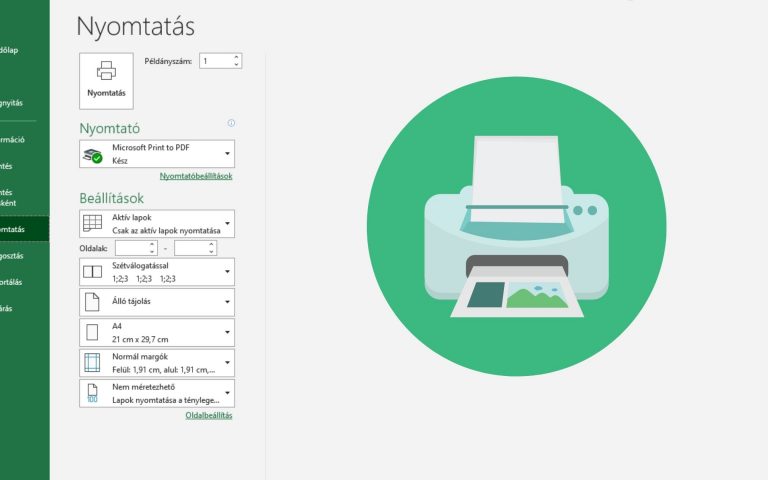Viewport: 768px width, 480px height.
Task: Decrease Példányszám with the down arrow
Action: pos(237,65)
